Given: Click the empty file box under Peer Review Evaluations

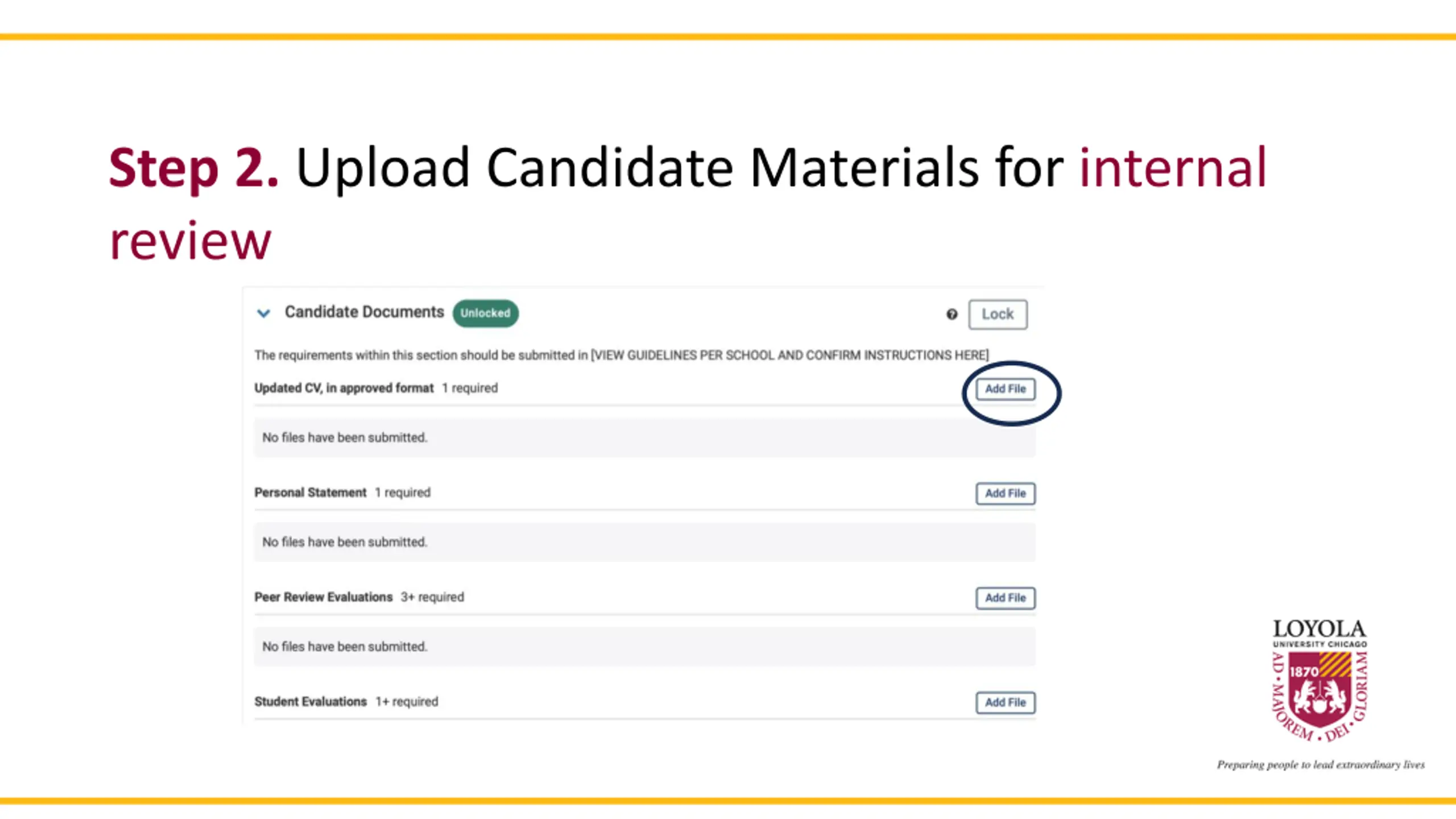Looking at the screenshot, I should 644,647.
